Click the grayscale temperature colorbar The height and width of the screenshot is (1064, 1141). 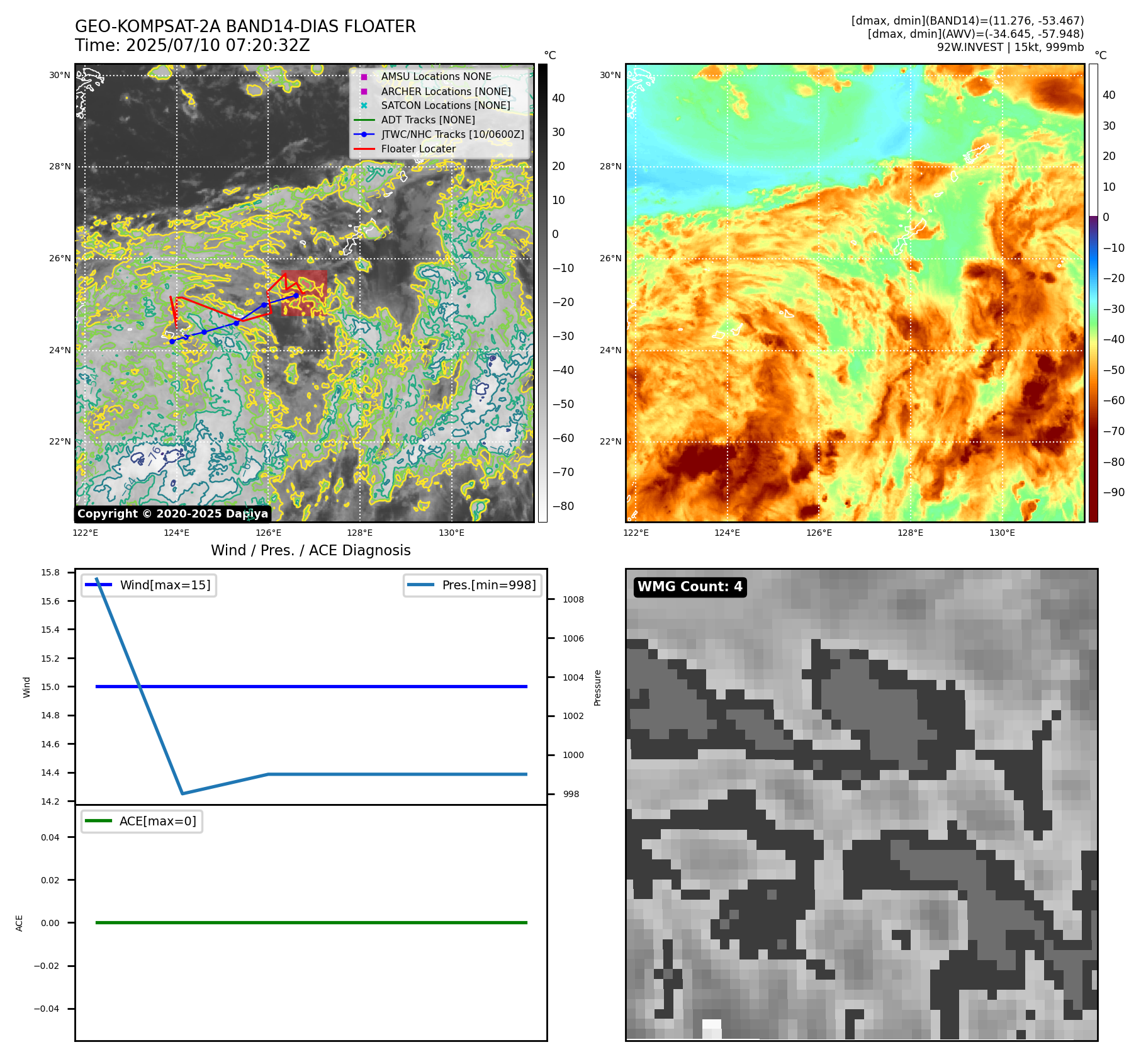coord(542,293)
